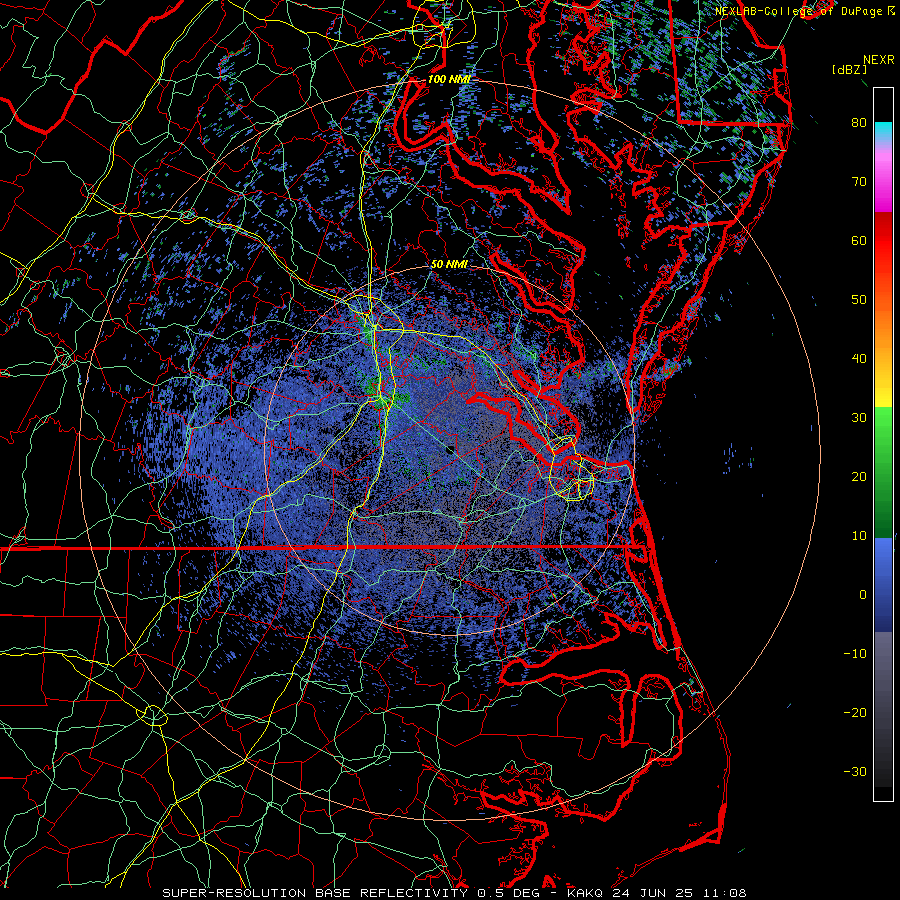Click the cyan segment of the color bar
Image resolution: width=900 pixels, height=900 pixels.
(x=883, y=132)
